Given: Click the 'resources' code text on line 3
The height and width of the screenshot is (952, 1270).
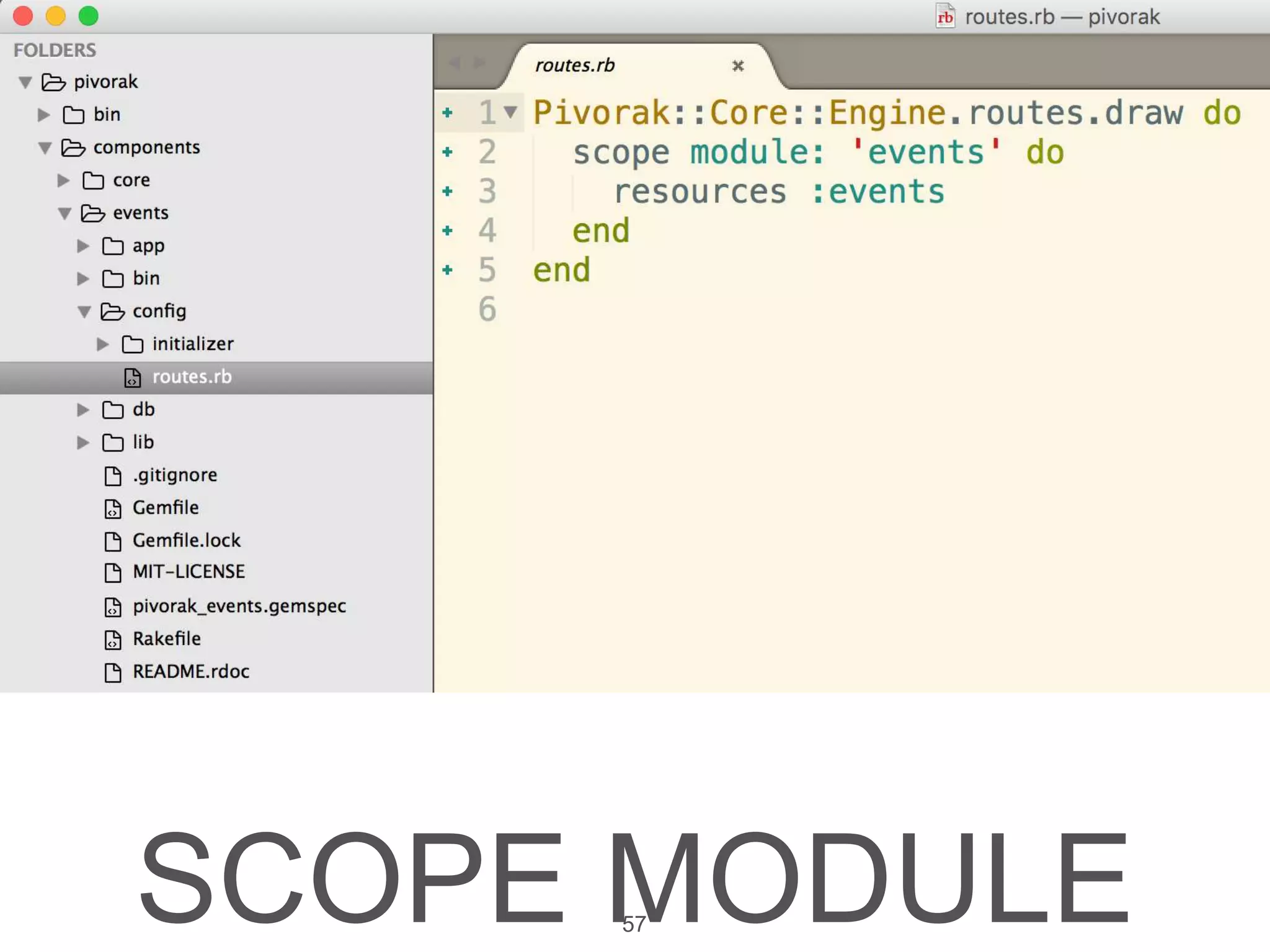Looking at the screenshot, I should tap(701, 192).
